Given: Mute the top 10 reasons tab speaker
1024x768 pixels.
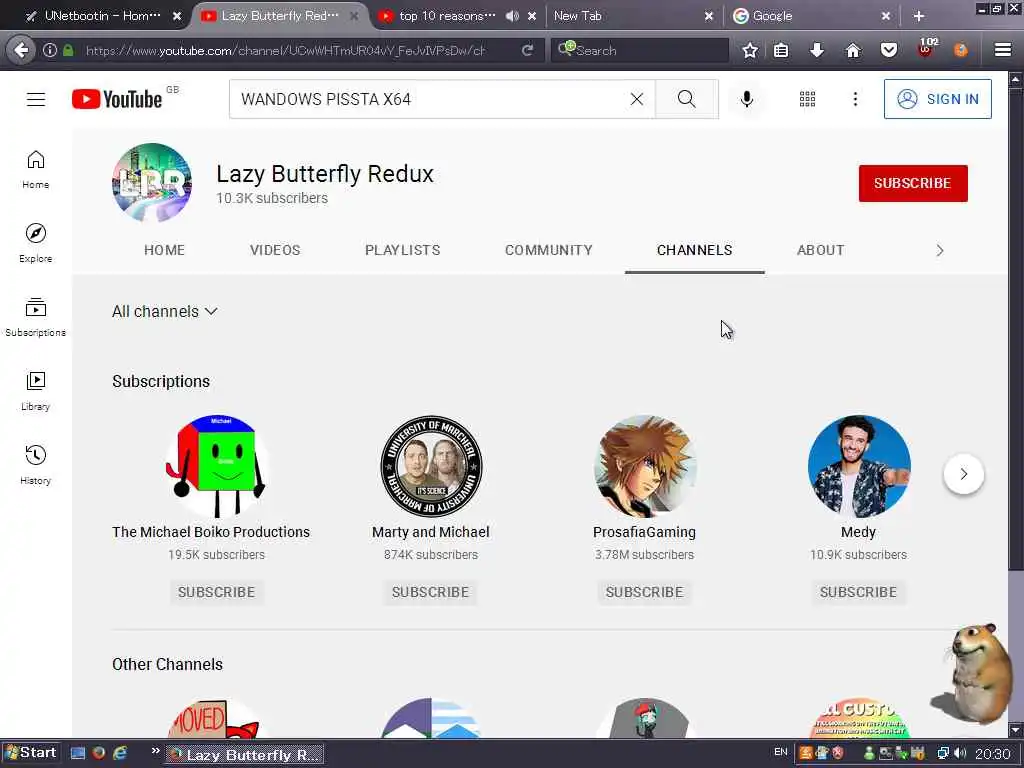Looking at the screenshot, I should tap(513, 16).
